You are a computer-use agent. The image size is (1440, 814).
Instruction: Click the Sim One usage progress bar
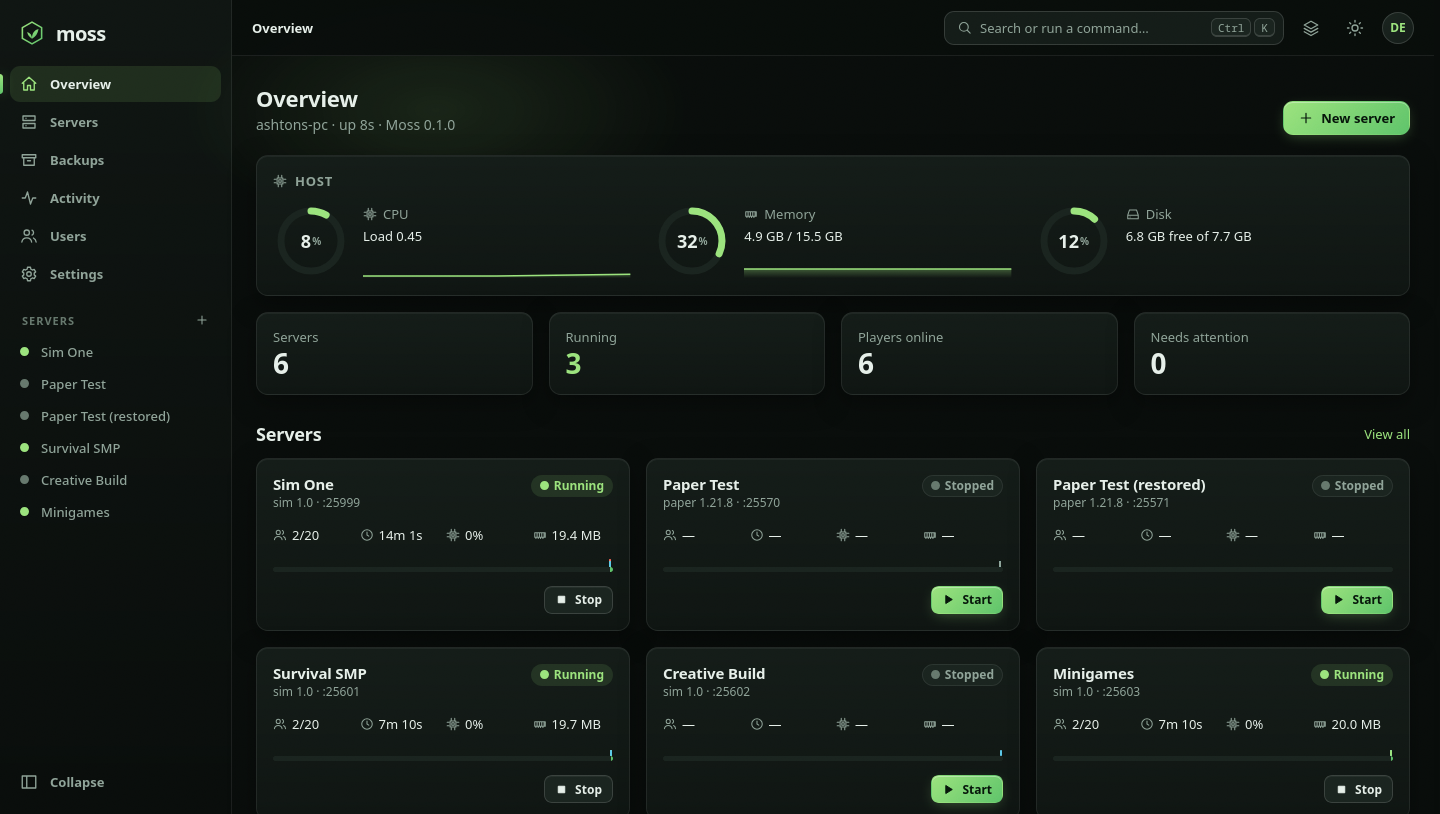click(x=443, y=569)
